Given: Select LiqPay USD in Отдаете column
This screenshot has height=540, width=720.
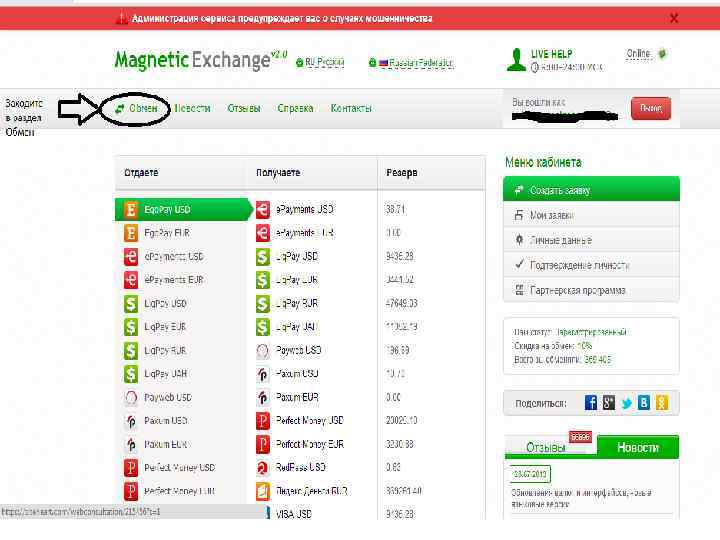Looking at the screenshot, I should [x=156, y=304].
